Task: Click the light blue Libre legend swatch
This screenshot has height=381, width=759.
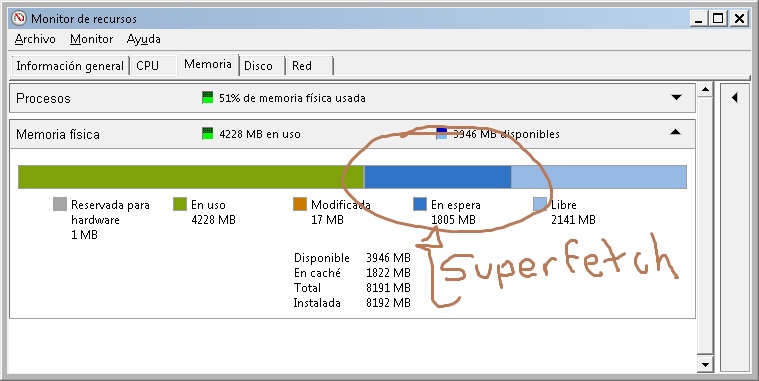Action: [x=540, y=204]
